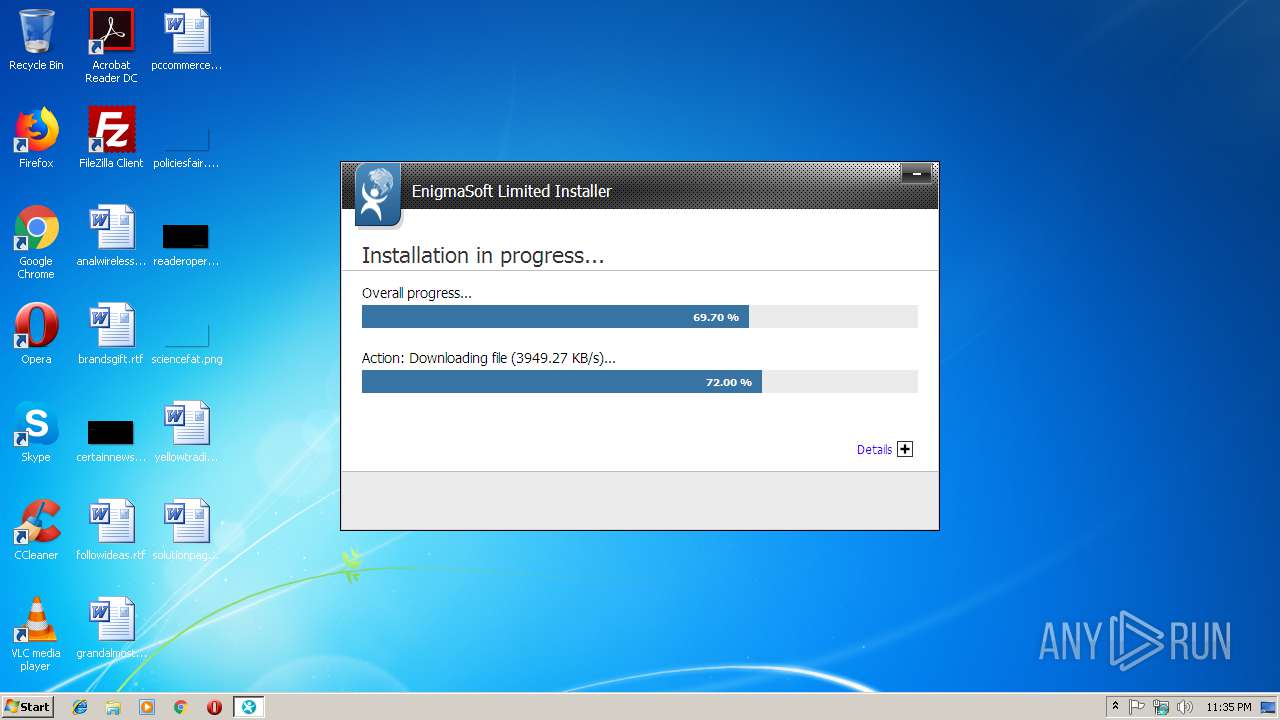The width and height of the screenshot is (1280, 720).
Task: Click Chrome icon in the taskbar
Action: coord(181,707)
